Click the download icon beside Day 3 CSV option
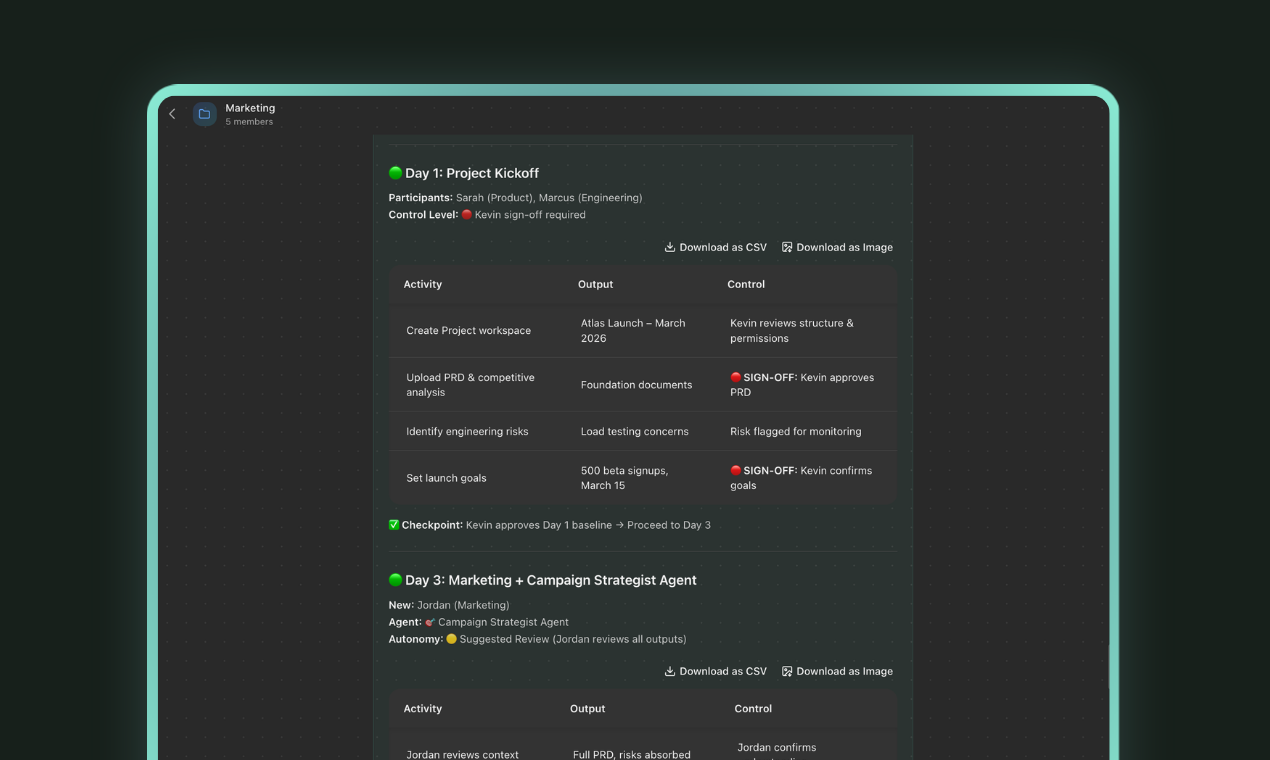 pos(669,671)
